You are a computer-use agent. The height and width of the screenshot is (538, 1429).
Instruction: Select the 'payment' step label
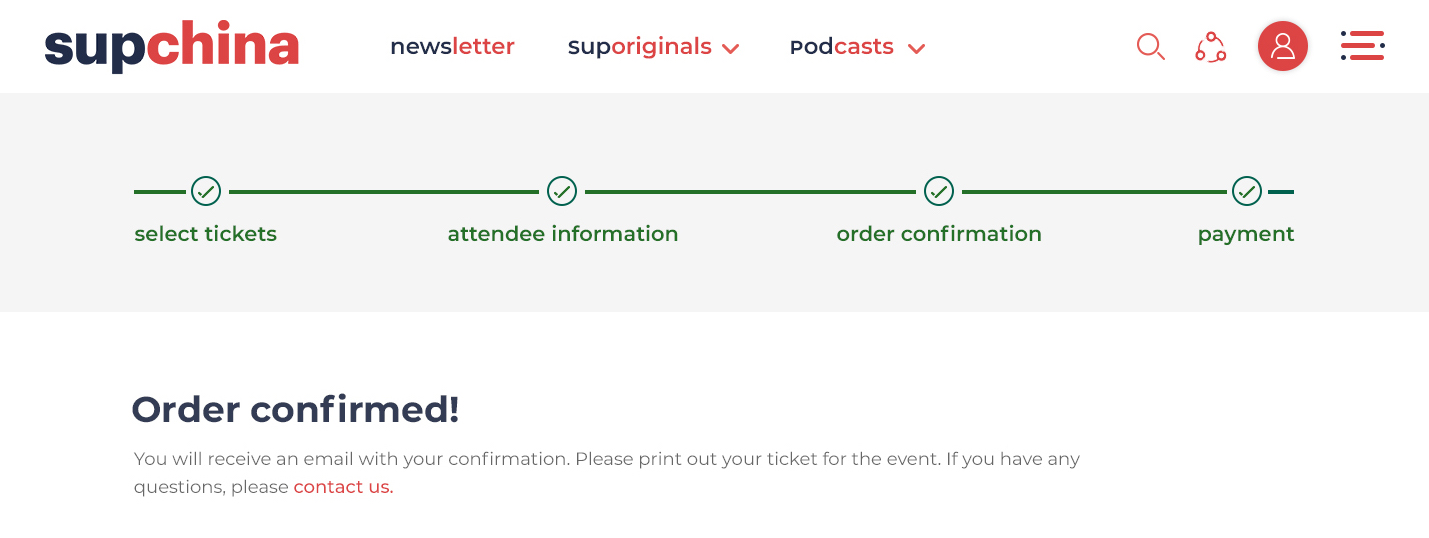(1246, 235)
